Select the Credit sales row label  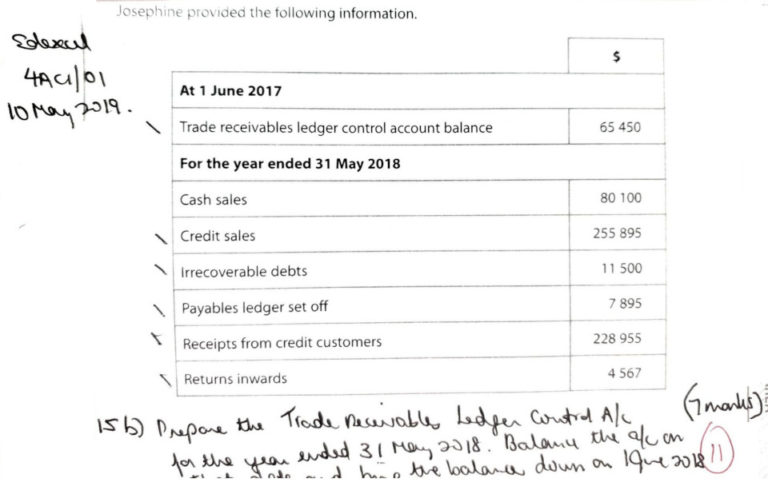(217, 236)
